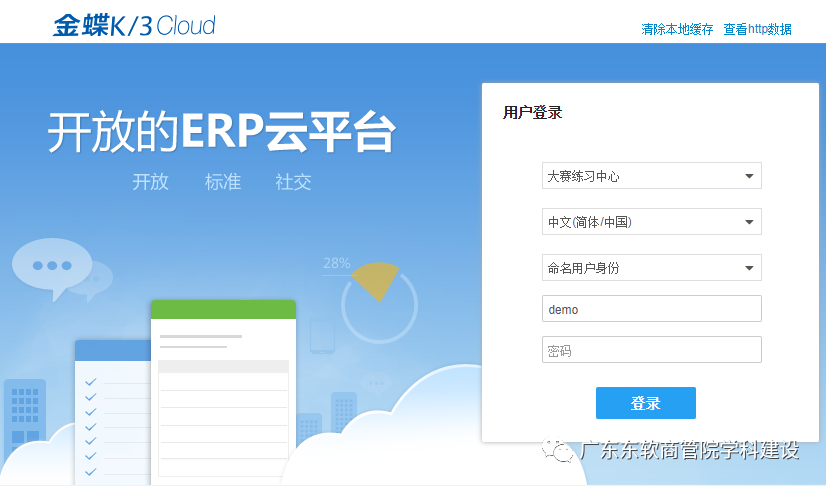
Task: Open the 大赛练习中心 data center dropdown
Action: click(651, 176)
